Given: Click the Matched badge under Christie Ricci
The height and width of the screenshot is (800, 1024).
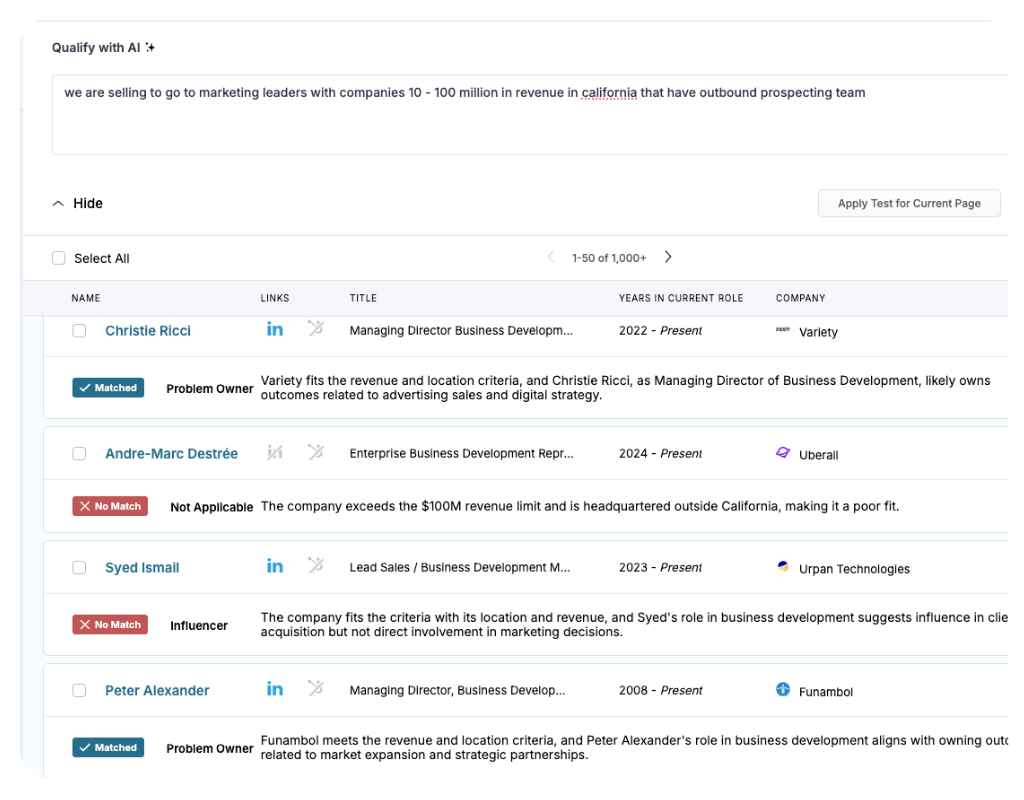Looking at the screenshot, I should click(108, 388).
